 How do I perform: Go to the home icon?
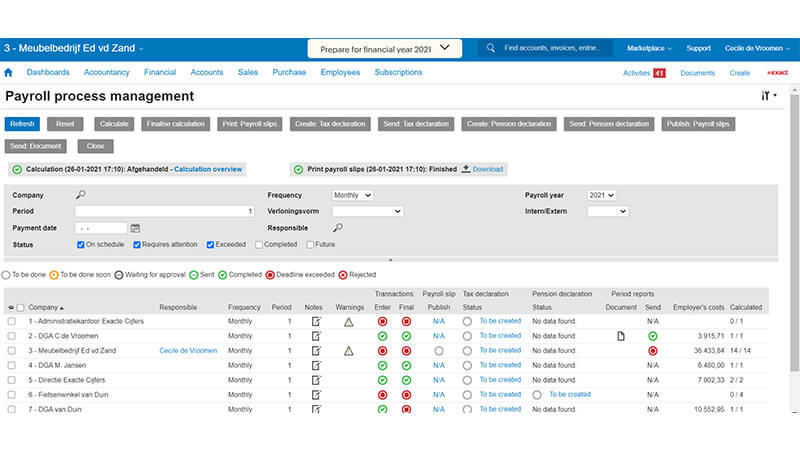click(x=8, y=72)
